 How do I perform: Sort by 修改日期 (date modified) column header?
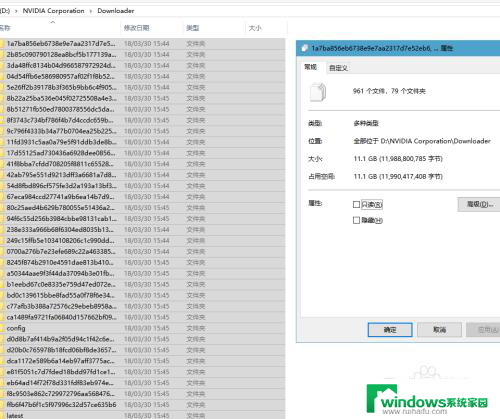coord(136,28)
